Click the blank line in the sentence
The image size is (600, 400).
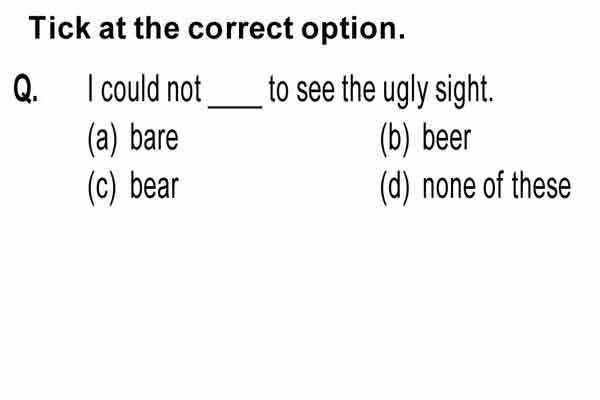coord(235,108)
